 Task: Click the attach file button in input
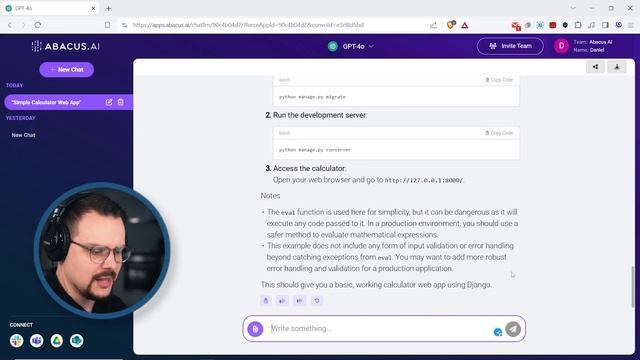[256, 329]
